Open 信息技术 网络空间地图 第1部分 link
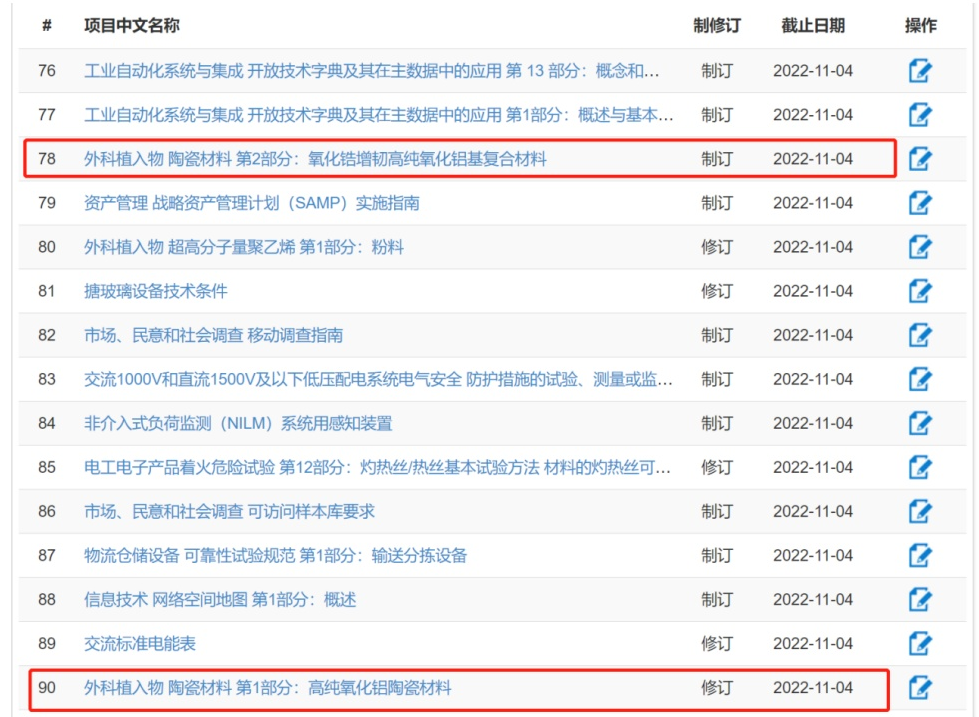This screenshot has height=717, width=979. tap(219, 600)
